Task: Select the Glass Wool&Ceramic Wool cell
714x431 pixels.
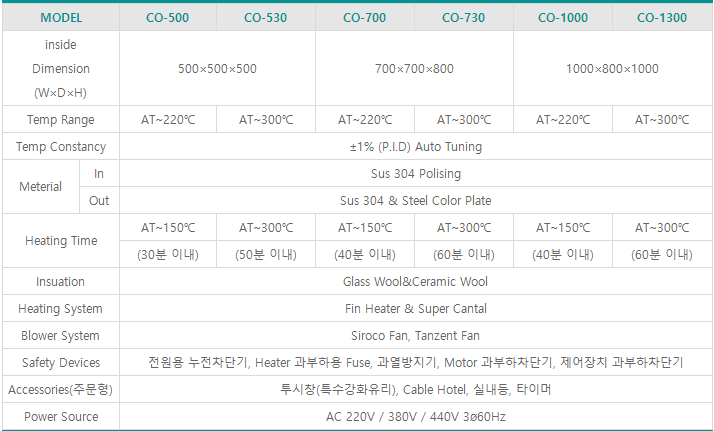Action: click(415, 282)
